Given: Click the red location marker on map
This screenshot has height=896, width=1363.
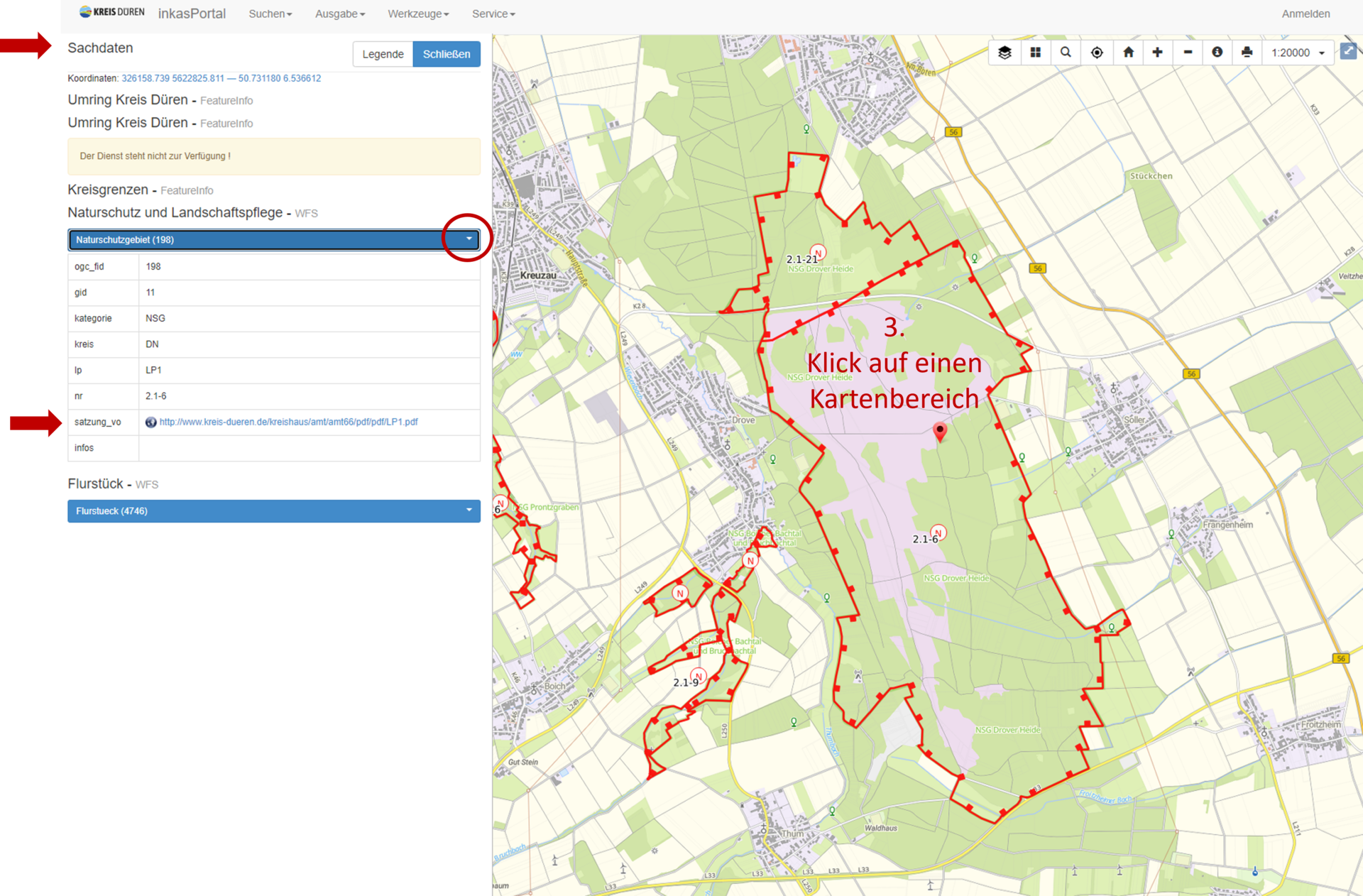Looking at the screenshot, I should [940, 430].
